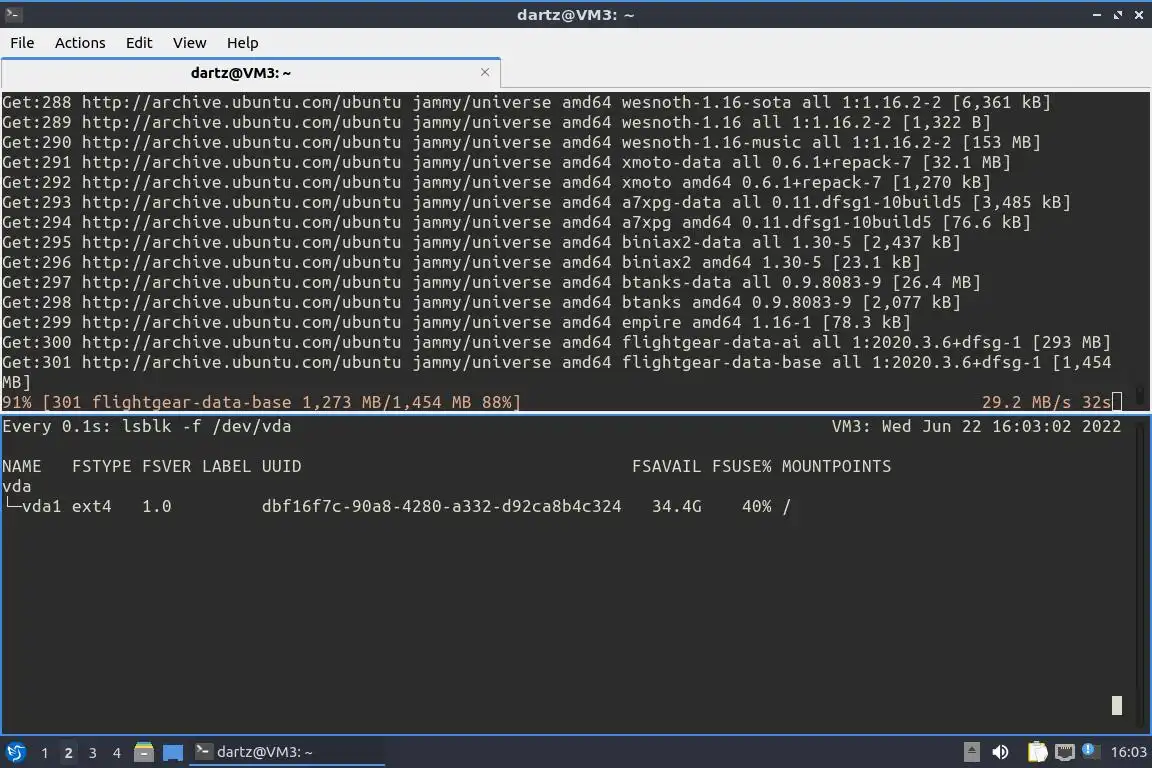Image resolution: width=1152 pixels, height=768 pixels.
Task: Click the 29.2 MB/s download speed
Action: (1026, 402)
